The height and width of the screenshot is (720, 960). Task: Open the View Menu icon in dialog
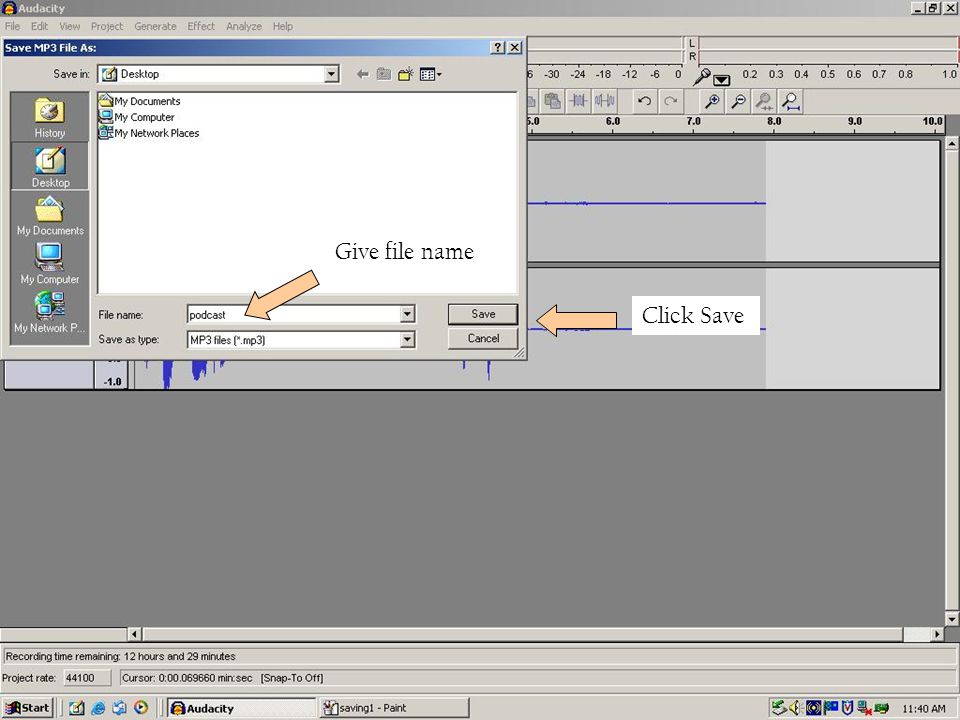click(430, 75)
